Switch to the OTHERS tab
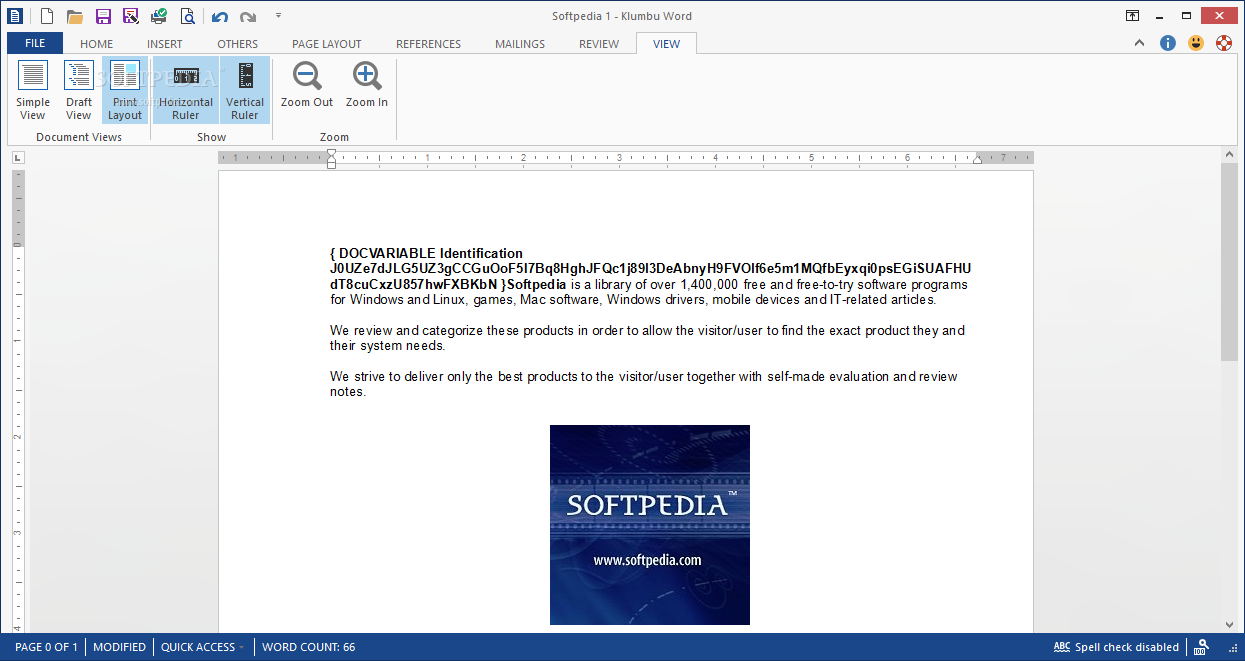The width and height of the screenshot is (1245, 661). 237,44
